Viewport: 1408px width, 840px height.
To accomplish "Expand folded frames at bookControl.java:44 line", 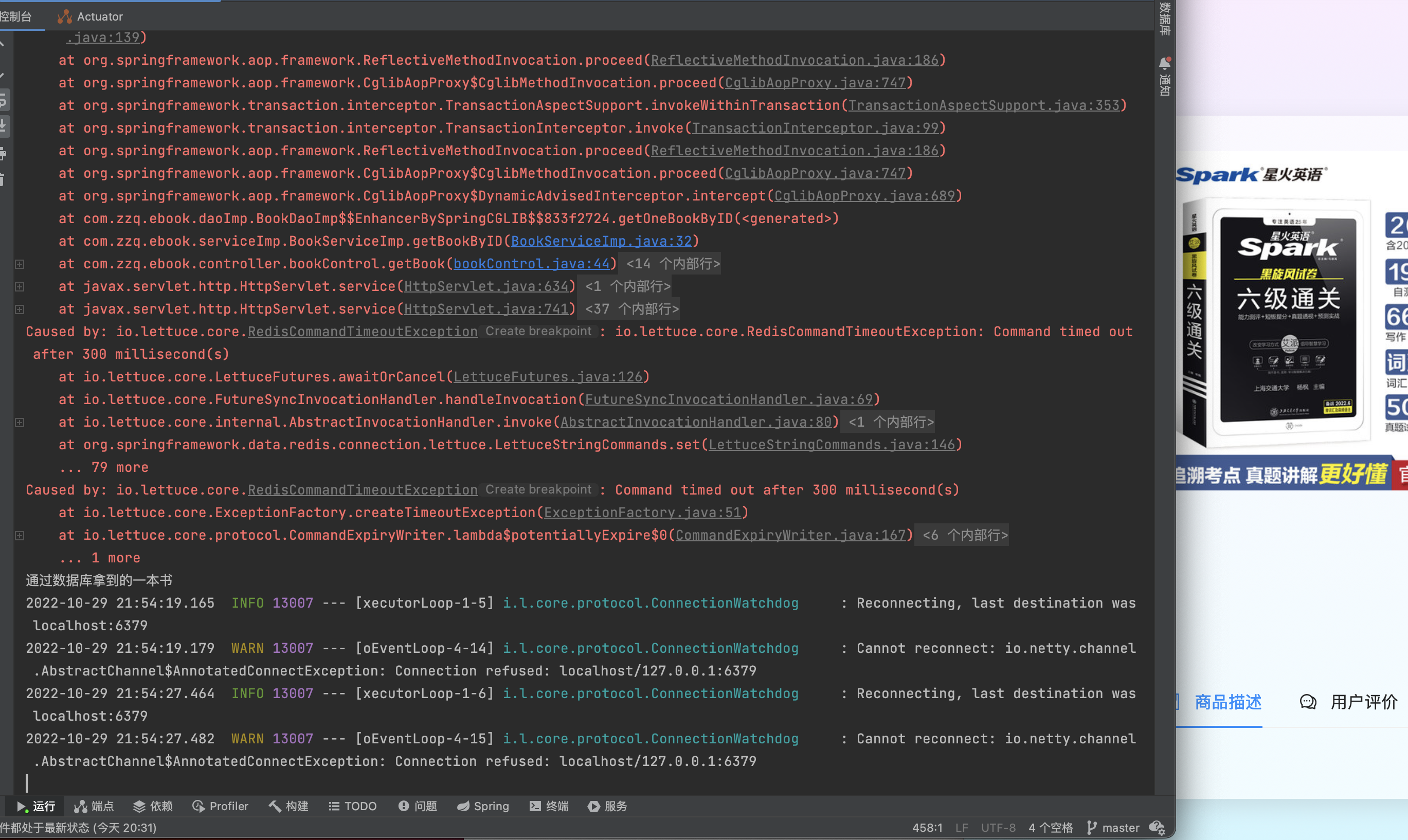I will 20,264.
